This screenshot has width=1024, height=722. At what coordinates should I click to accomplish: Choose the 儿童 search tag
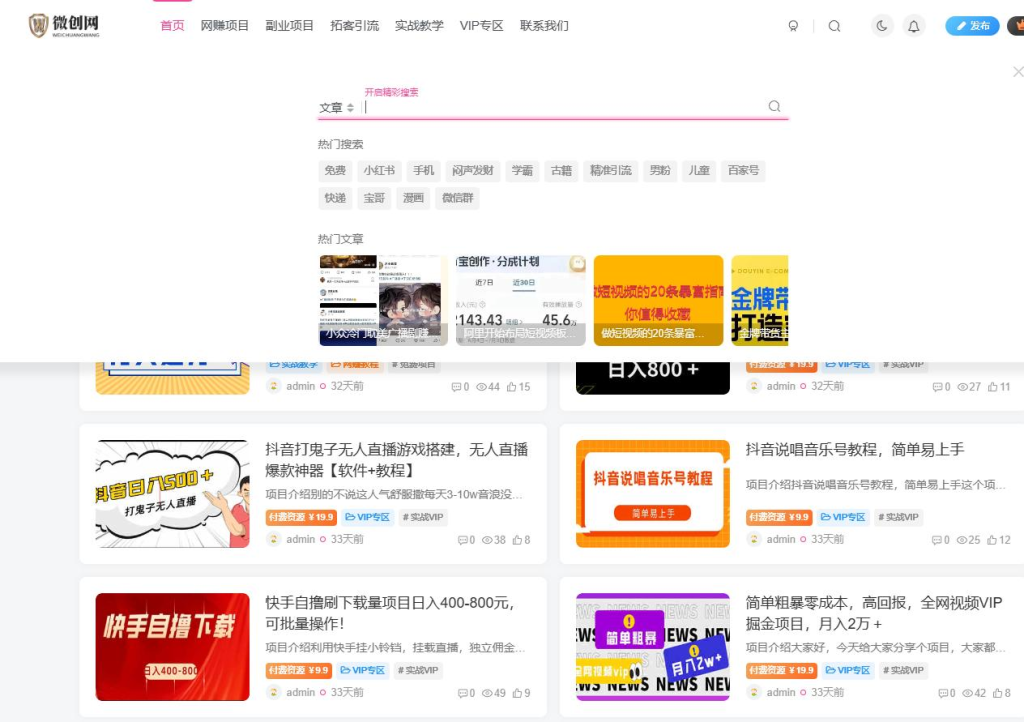pos(699,170)
